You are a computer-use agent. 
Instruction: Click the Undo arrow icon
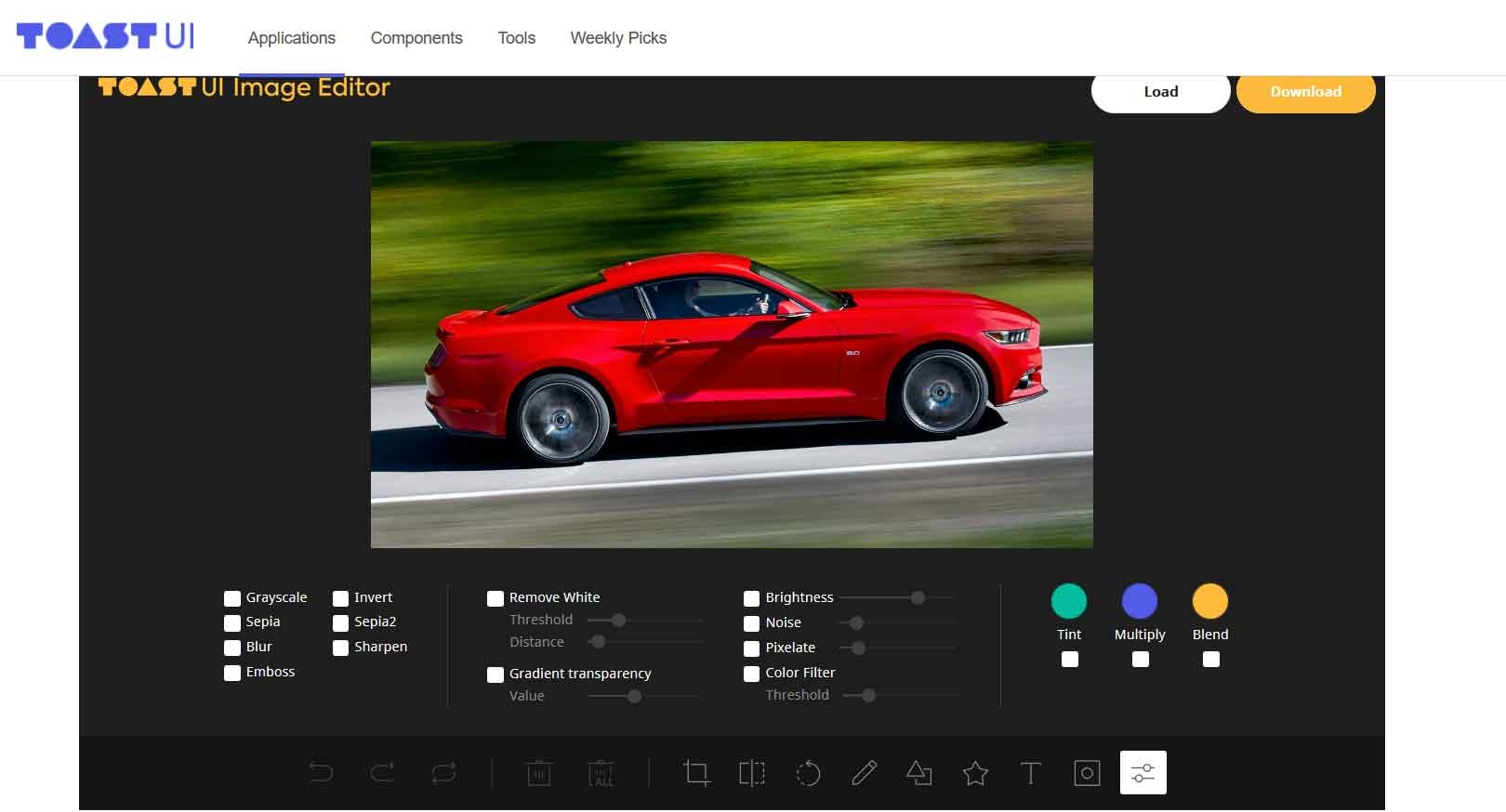coord(321,773)
